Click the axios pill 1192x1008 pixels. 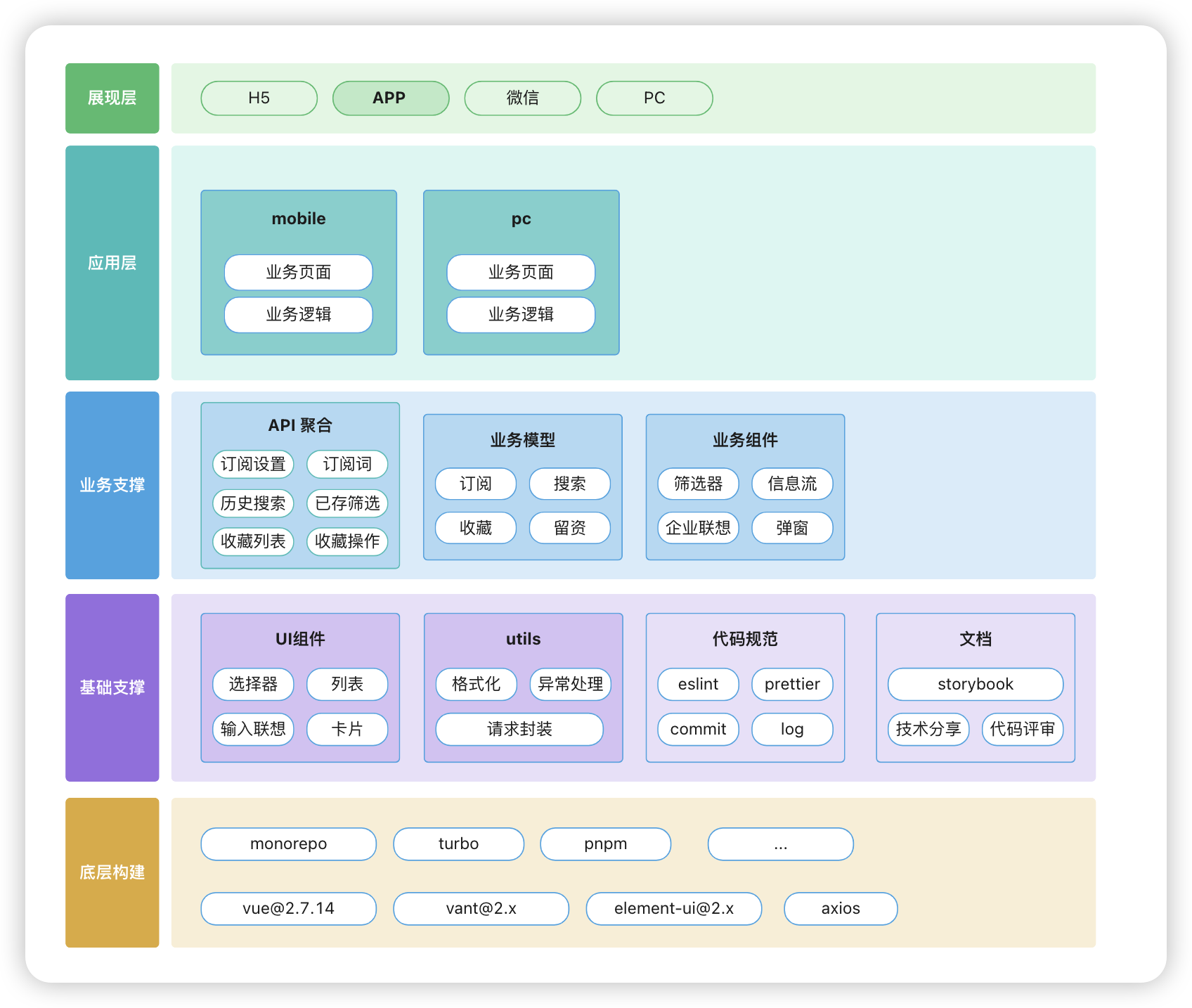click(x=841, y=908)
